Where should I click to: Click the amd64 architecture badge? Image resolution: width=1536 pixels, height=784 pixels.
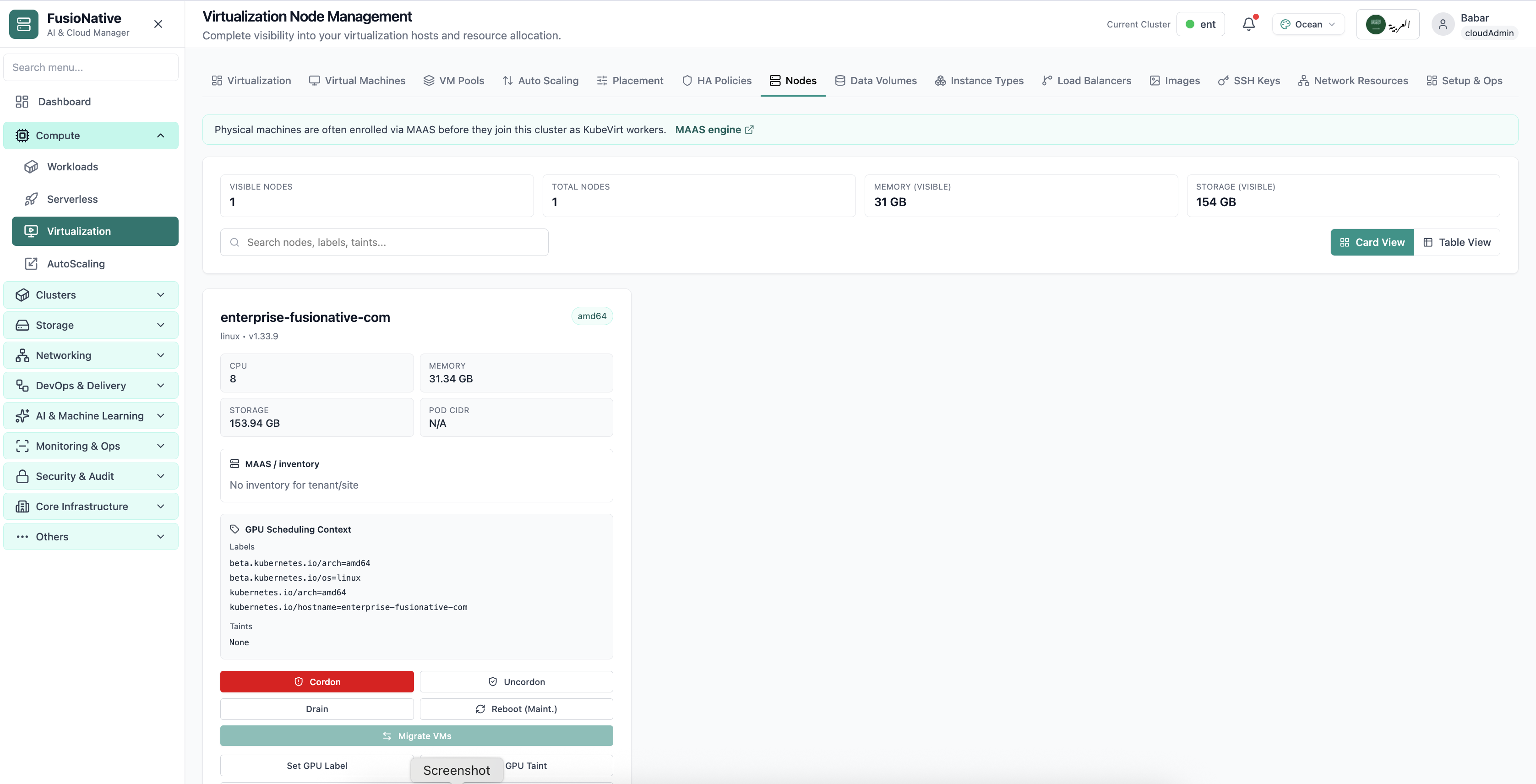tap(592, 316)
